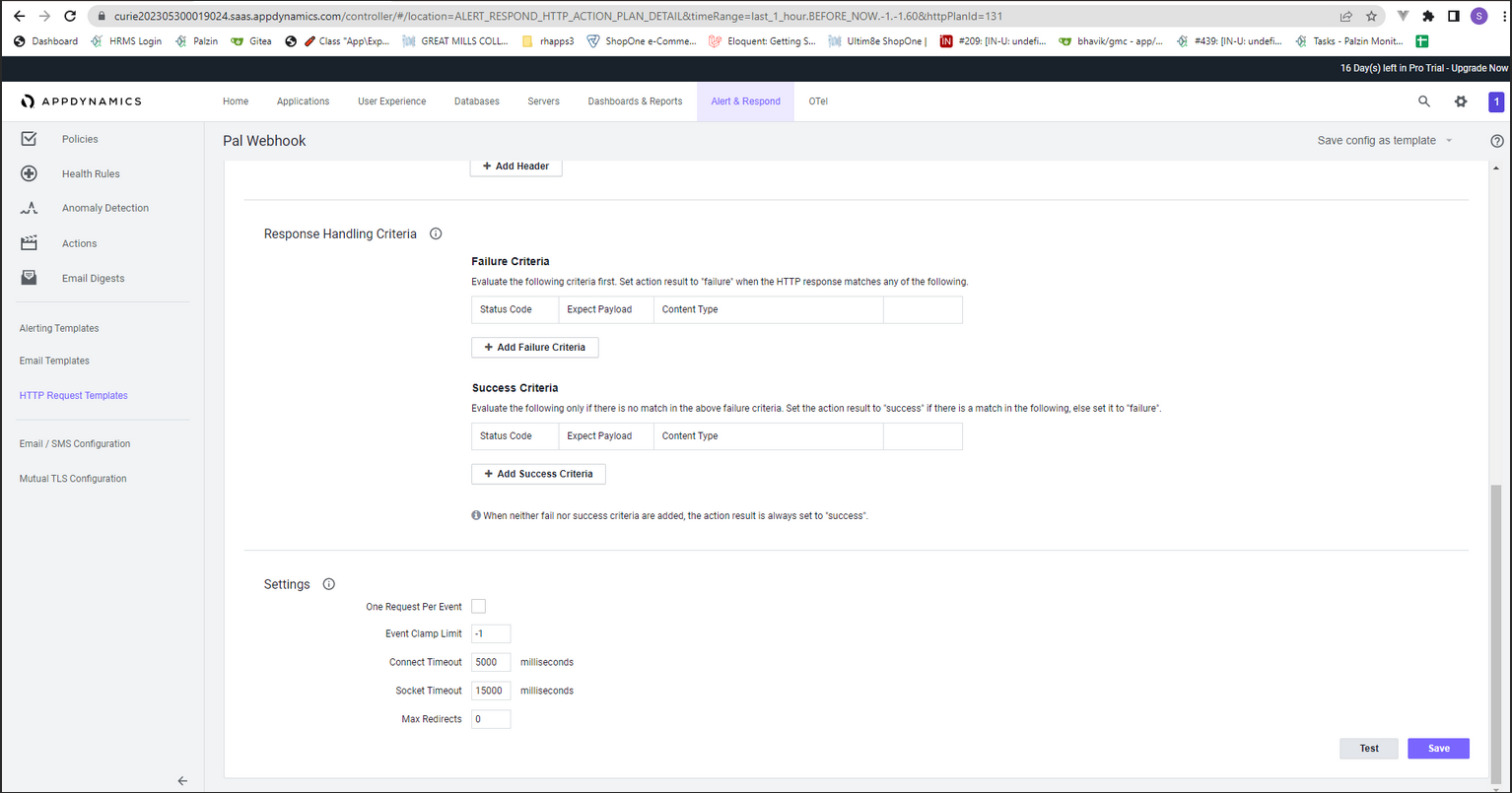
Task: Click the Email Digests envelope icon
Action: [29, 278]
